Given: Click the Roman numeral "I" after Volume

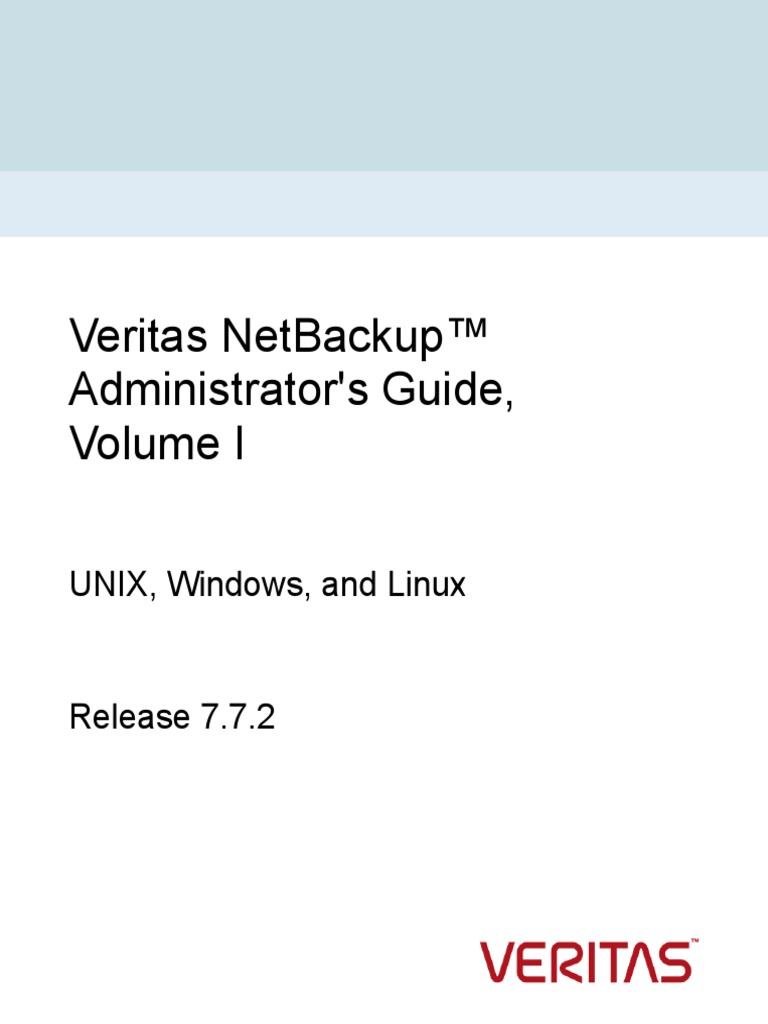Looking at the screenshot, I should click(236, 445).
